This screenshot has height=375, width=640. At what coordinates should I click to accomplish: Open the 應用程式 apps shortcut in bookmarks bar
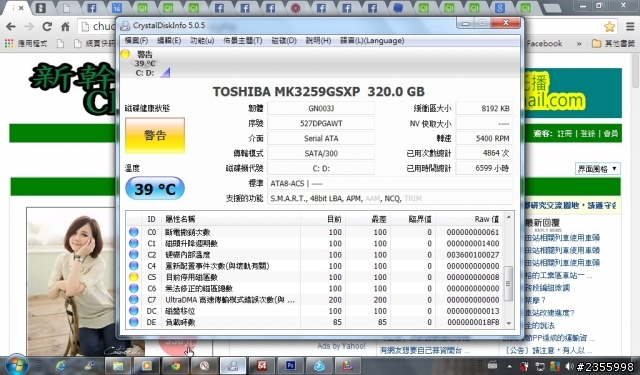point(26,43)
